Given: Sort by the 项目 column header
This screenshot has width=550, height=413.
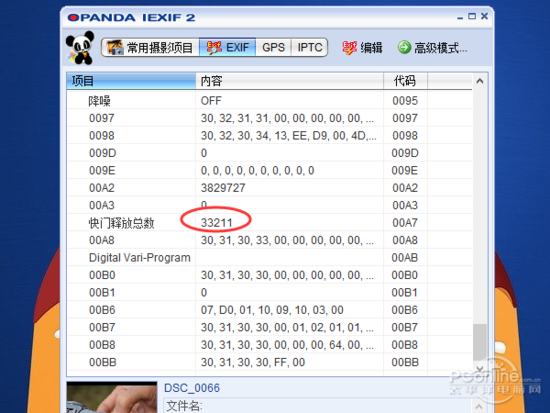Looking at the screenshot, I should click(x=131, y=81).
